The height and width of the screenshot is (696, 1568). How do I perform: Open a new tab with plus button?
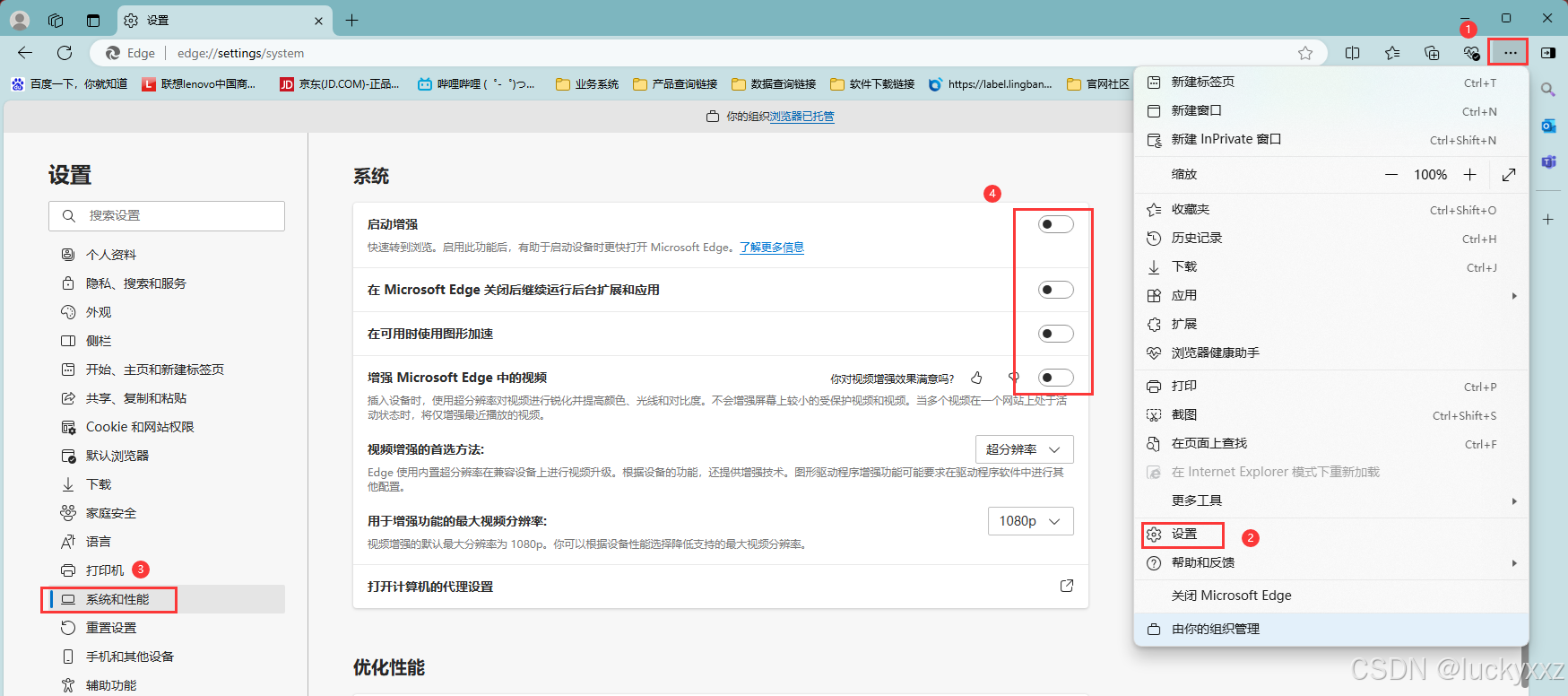[x=351, y=20]
